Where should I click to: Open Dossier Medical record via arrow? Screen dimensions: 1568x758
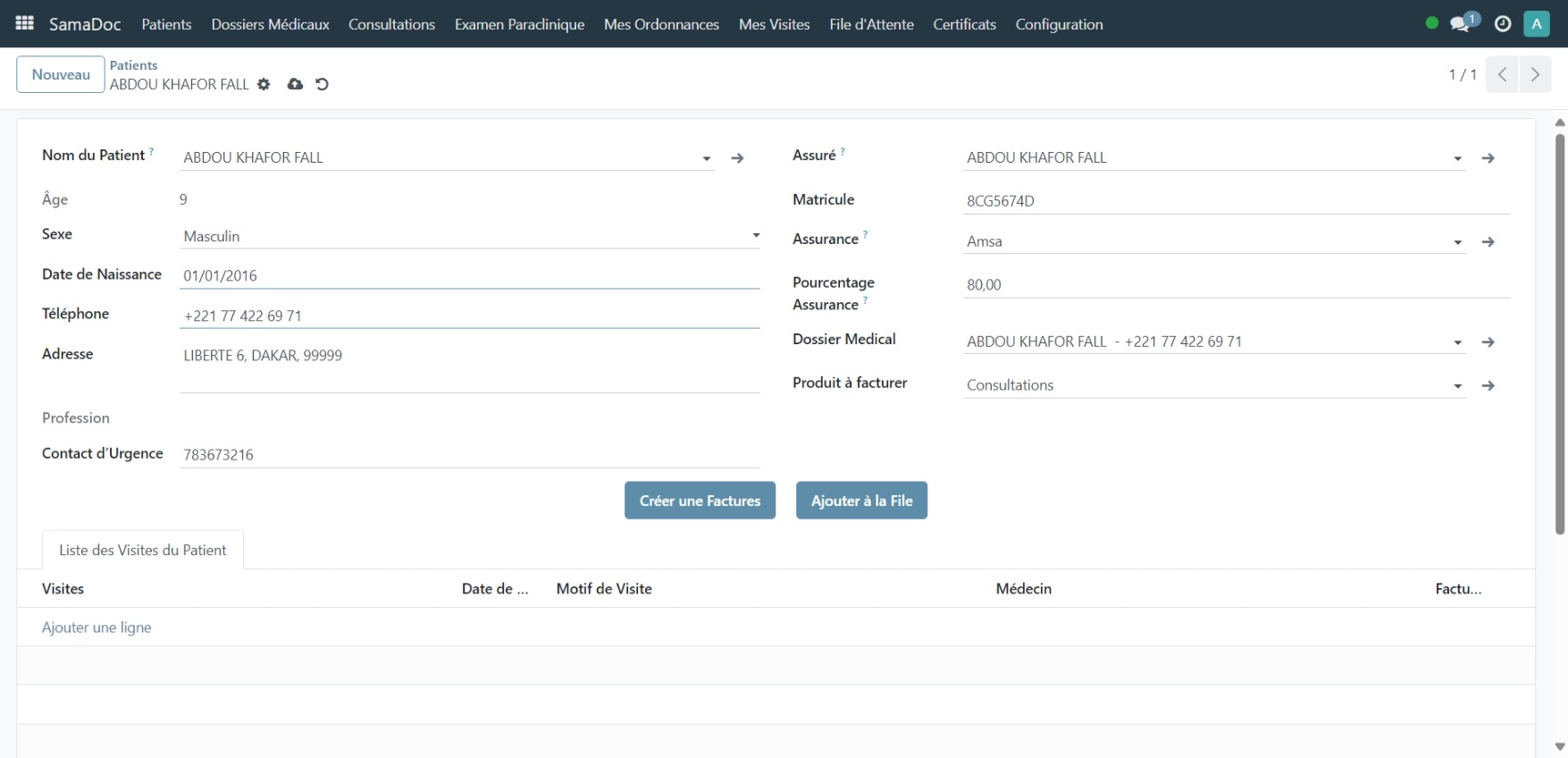(1488, 342)
